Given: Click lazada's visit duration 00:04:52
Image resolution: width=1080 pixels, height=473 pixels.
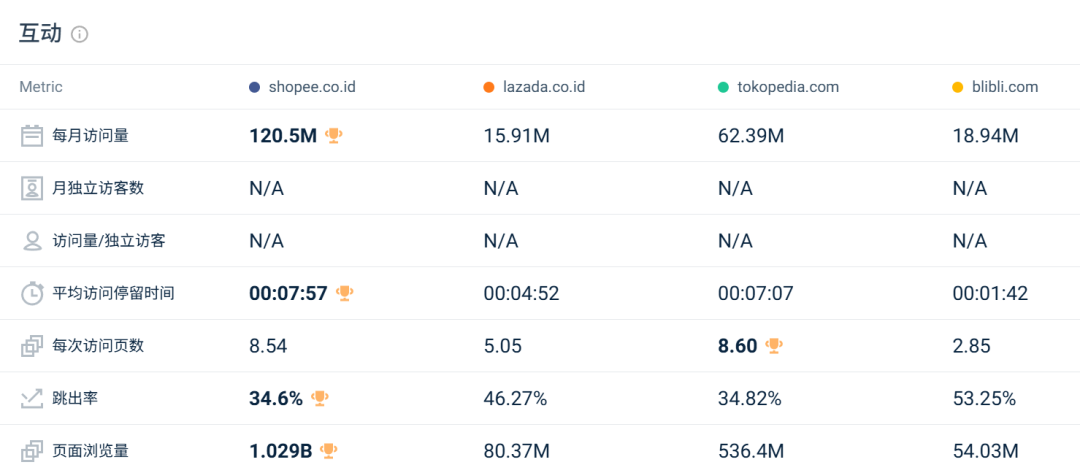Looking at the screenshot, I should 521,293.
